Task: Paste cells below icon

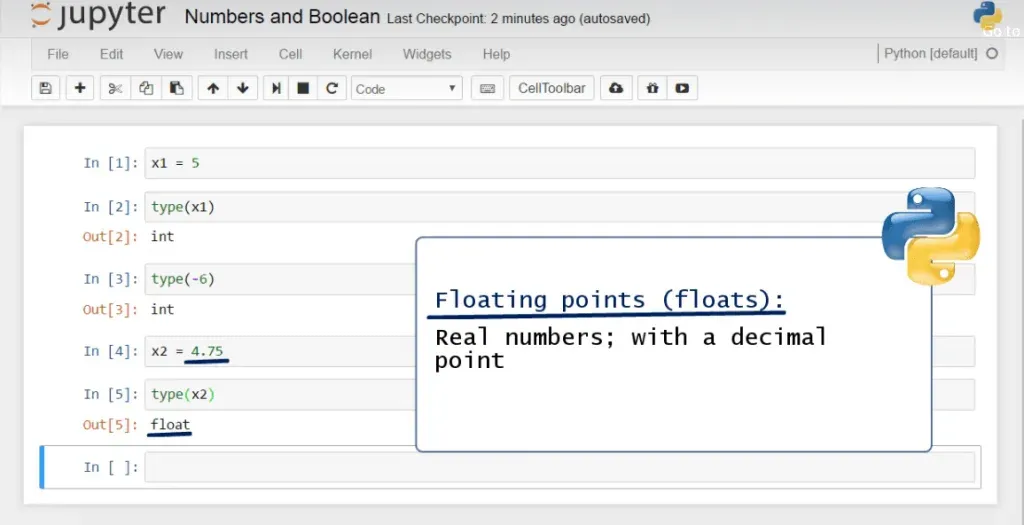Action: tap(176, 88)
